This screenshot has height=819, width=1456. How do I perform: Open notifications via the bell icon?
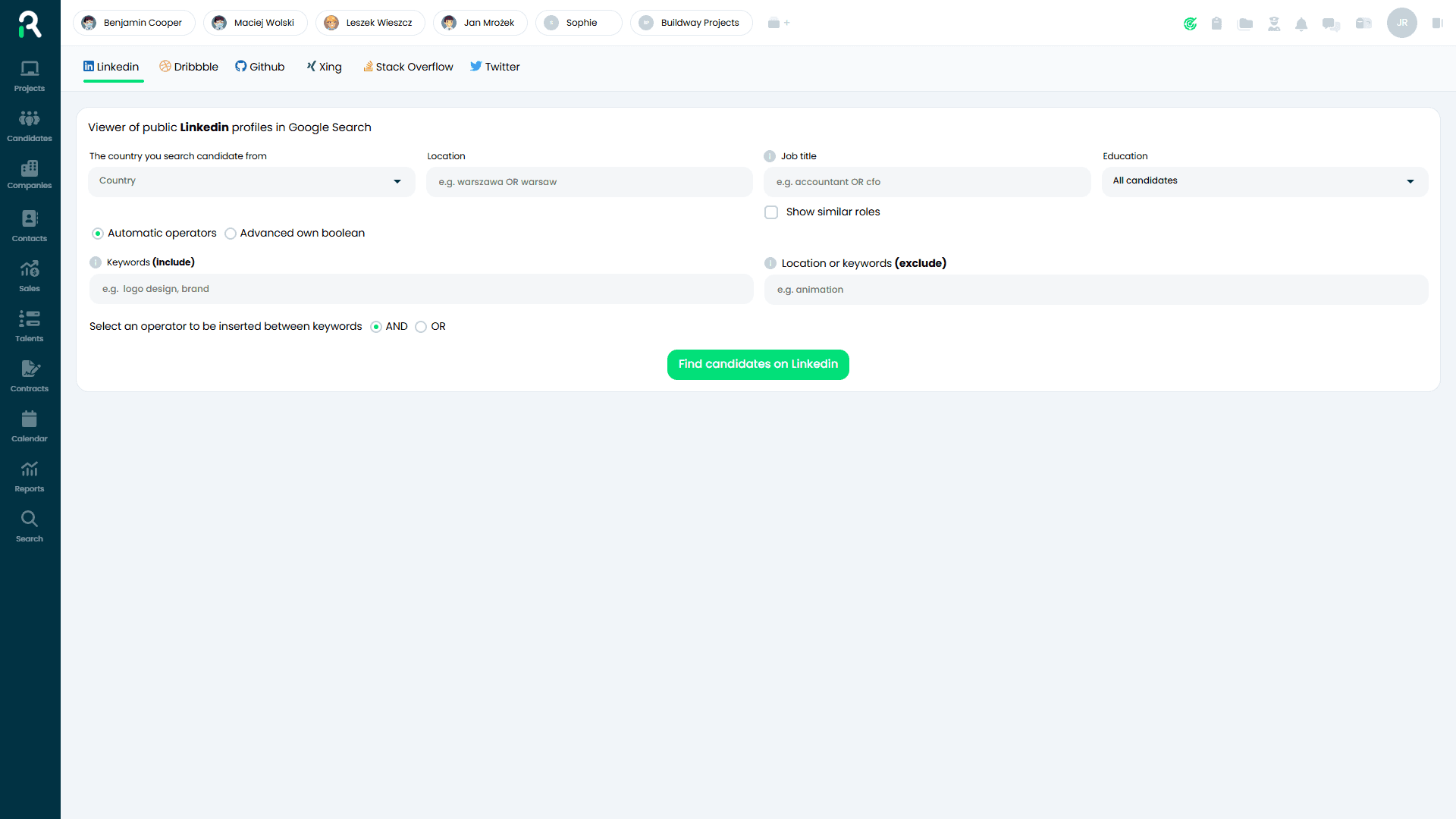pyautogui.click(x=1301, y=24)
